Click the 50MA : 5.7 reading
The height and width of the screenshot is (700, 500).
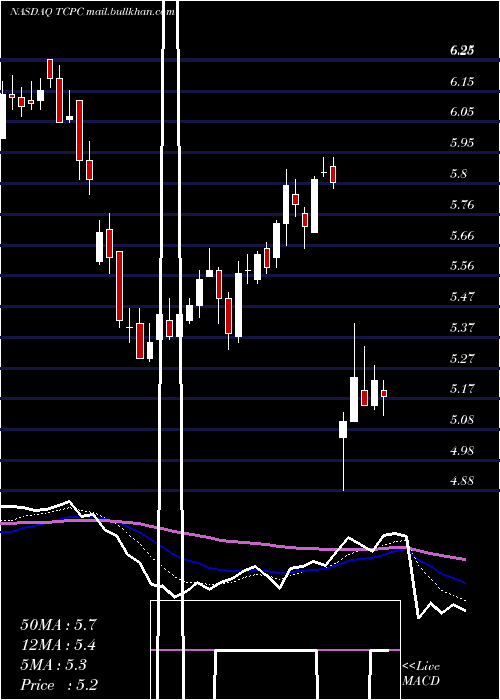click(x=58, y=625)
